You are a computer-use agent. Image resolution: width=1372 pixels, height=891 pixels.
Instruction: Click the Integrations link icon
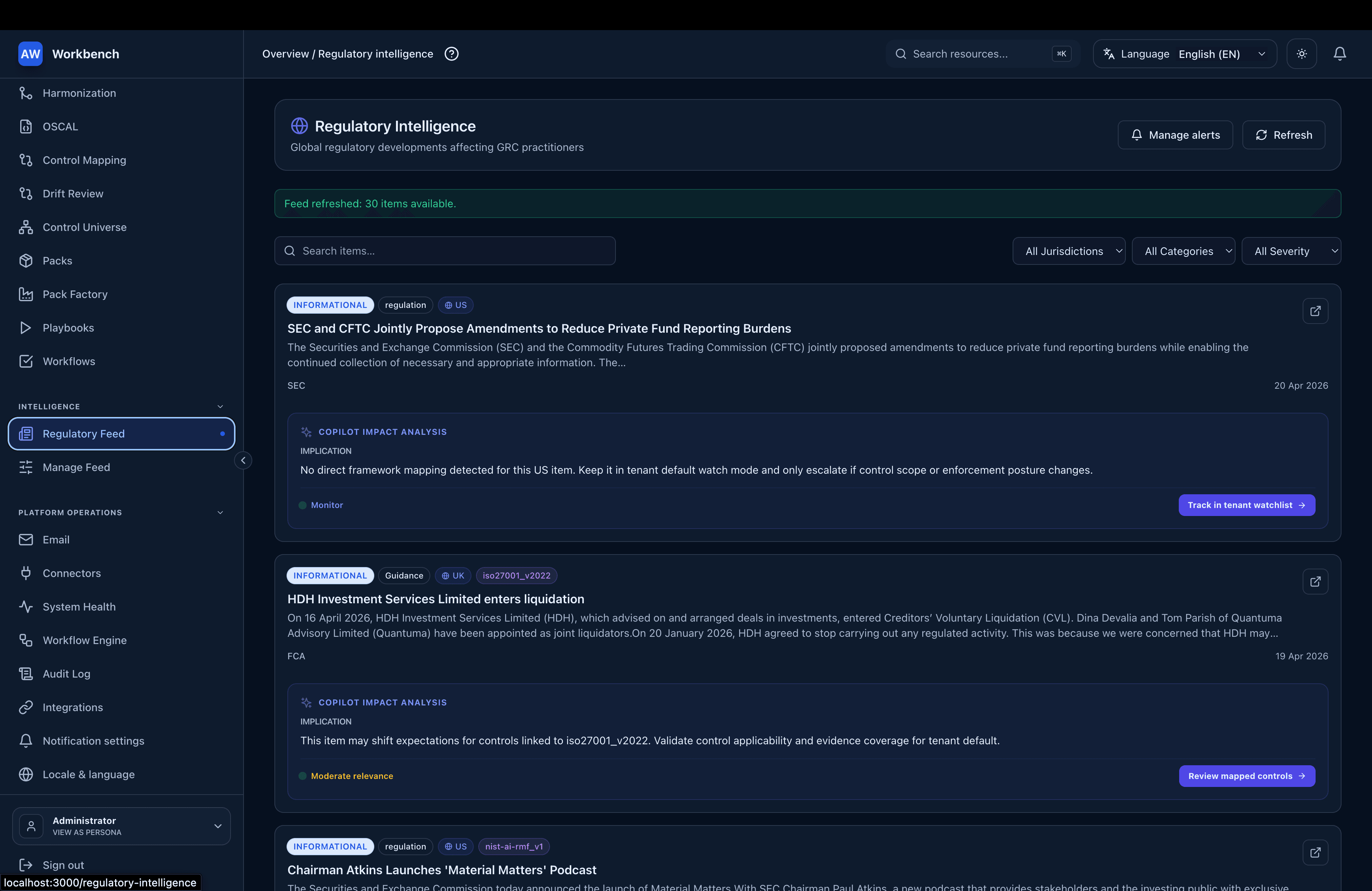(x=26, y=707)
